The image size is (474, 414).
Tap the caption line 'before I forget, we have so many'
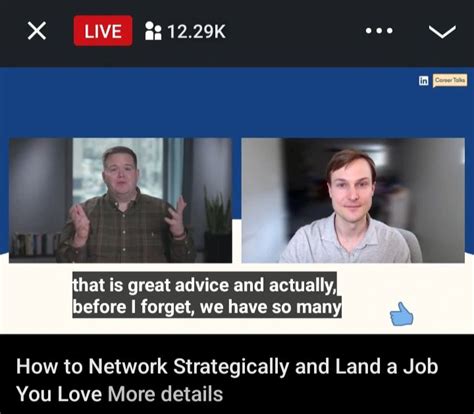point(207,306)
